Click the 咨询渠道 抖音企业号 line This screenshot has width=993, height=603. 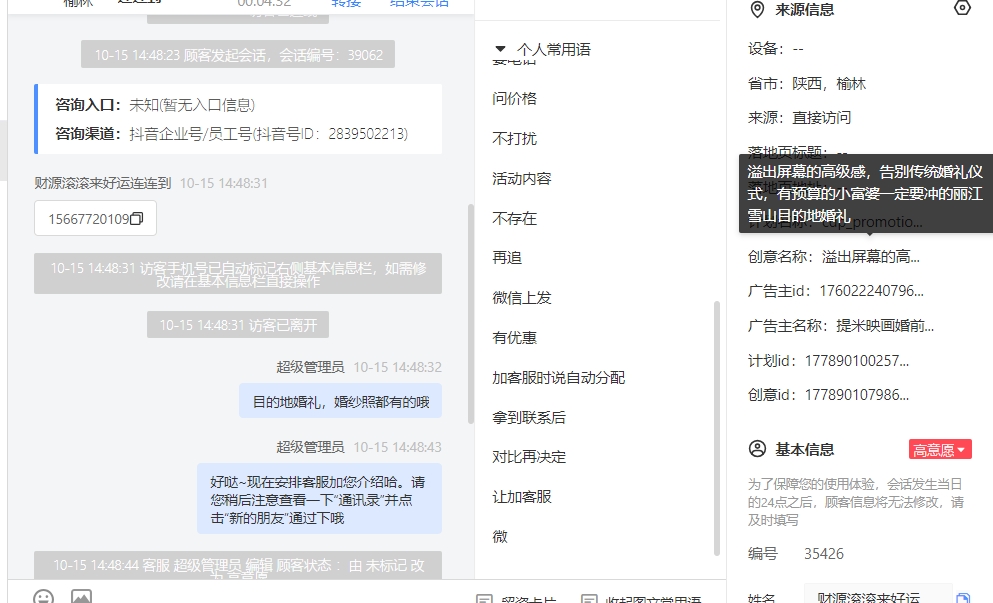pyautogui.click(x=231, y=134)
